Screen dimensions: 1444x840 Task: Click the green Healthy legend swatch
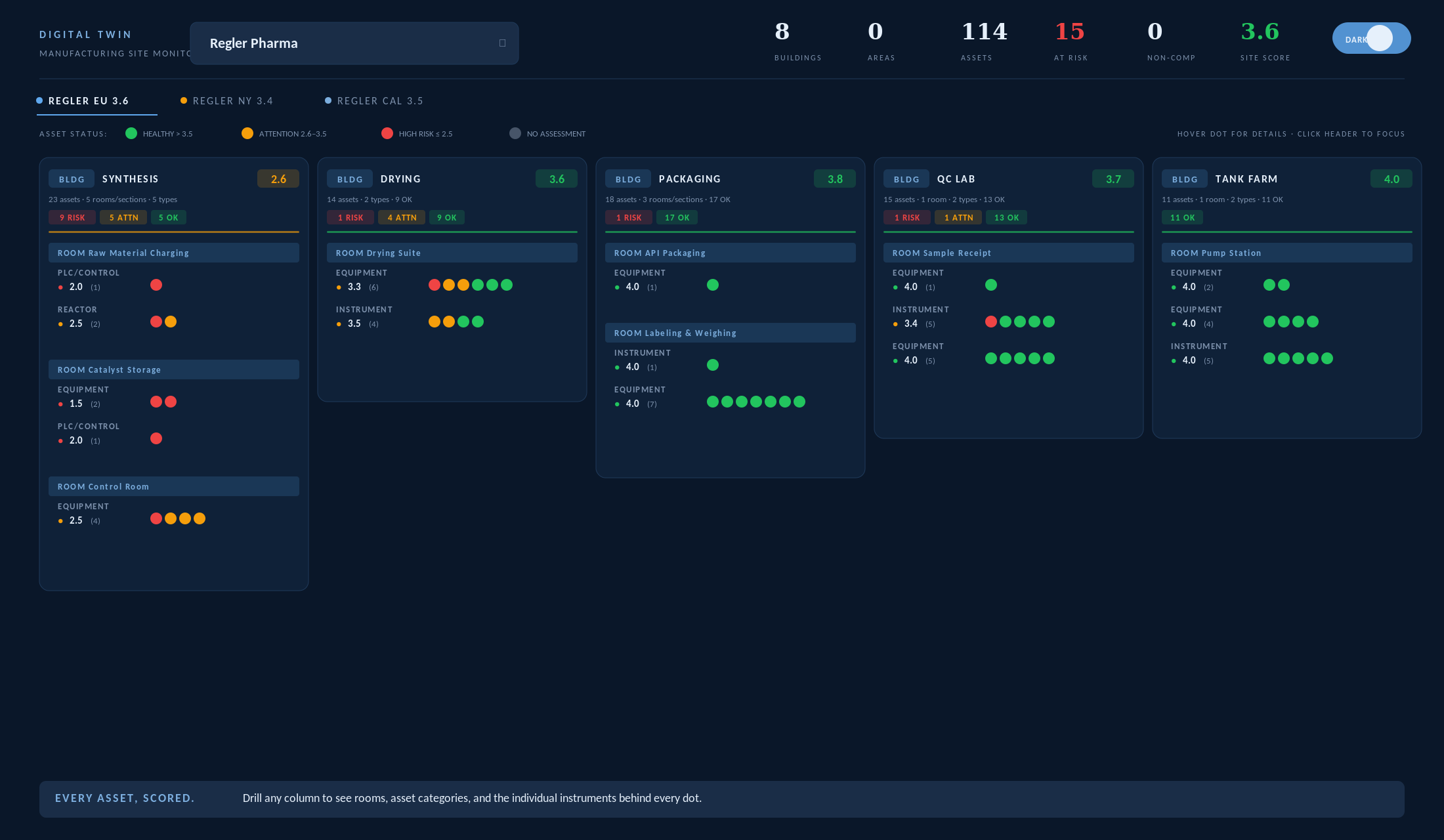(131, 133)
